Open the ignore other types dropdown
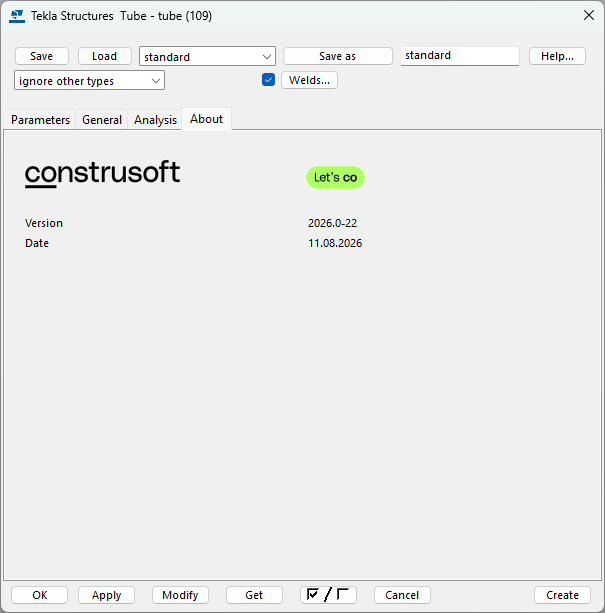This screenshot has width=605, height=613. coord(89,81)
